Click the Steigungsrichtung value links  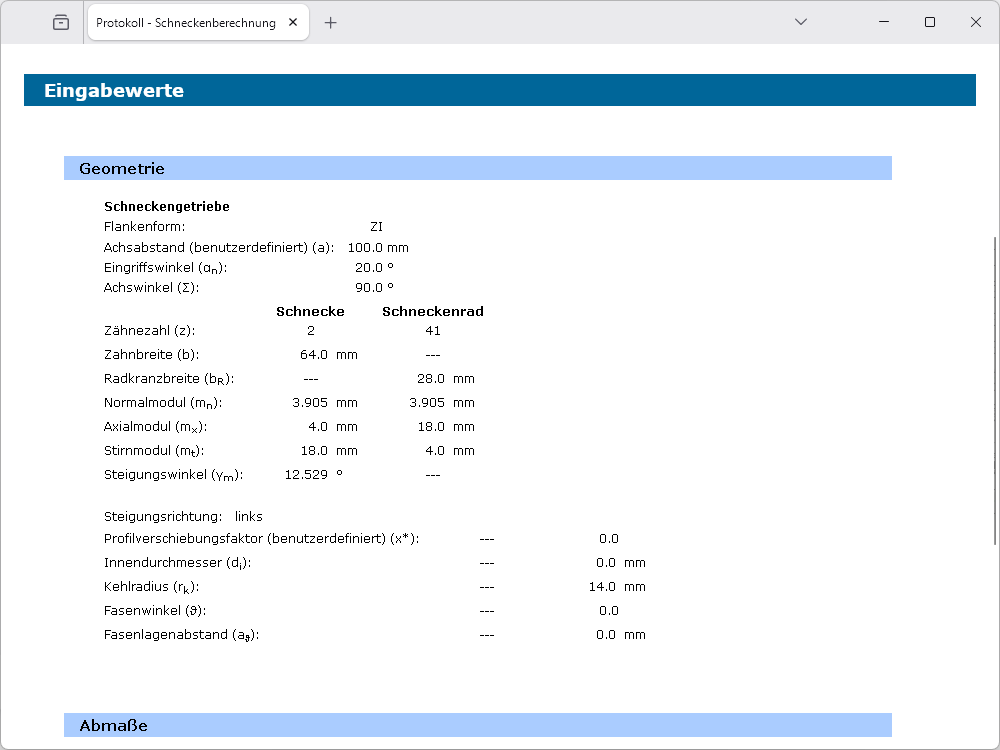pyautogui.click(x=248, y=517)
